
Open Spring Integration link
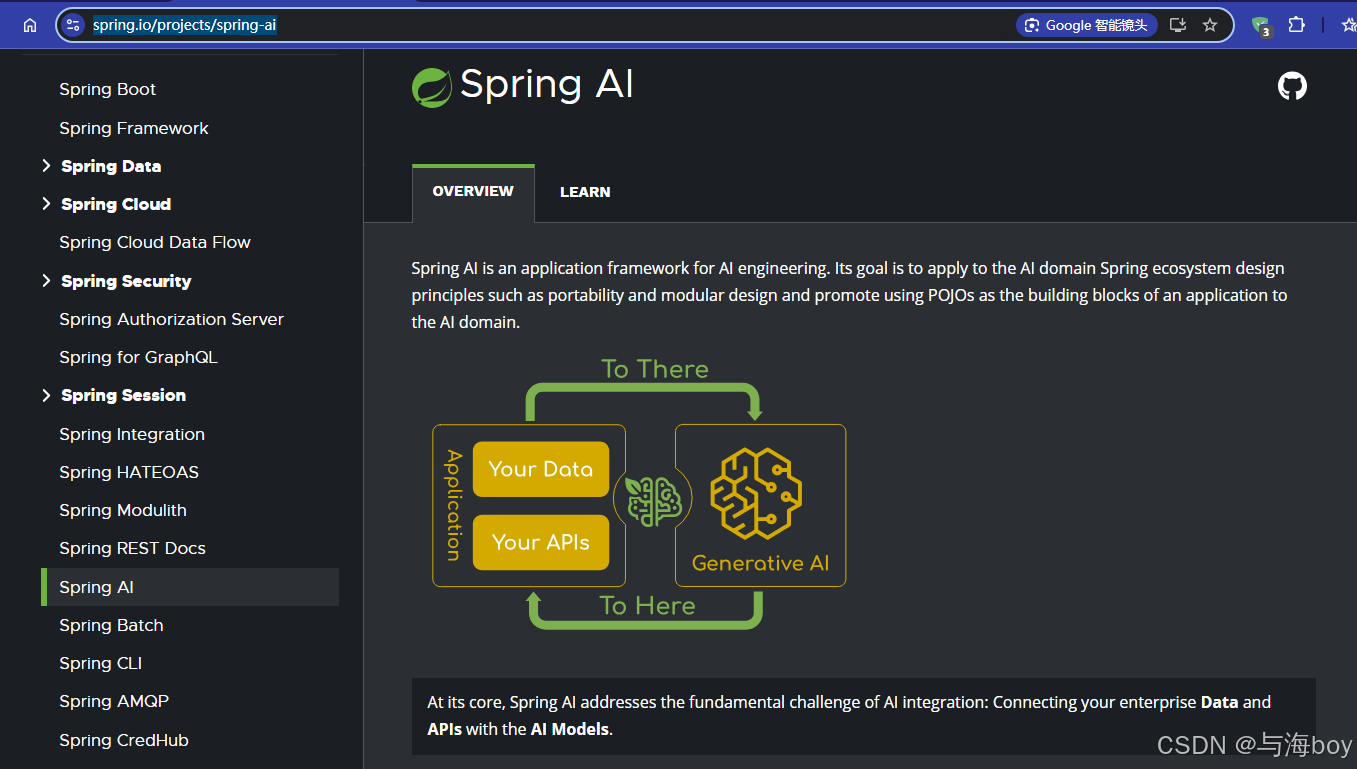[132, 434]
